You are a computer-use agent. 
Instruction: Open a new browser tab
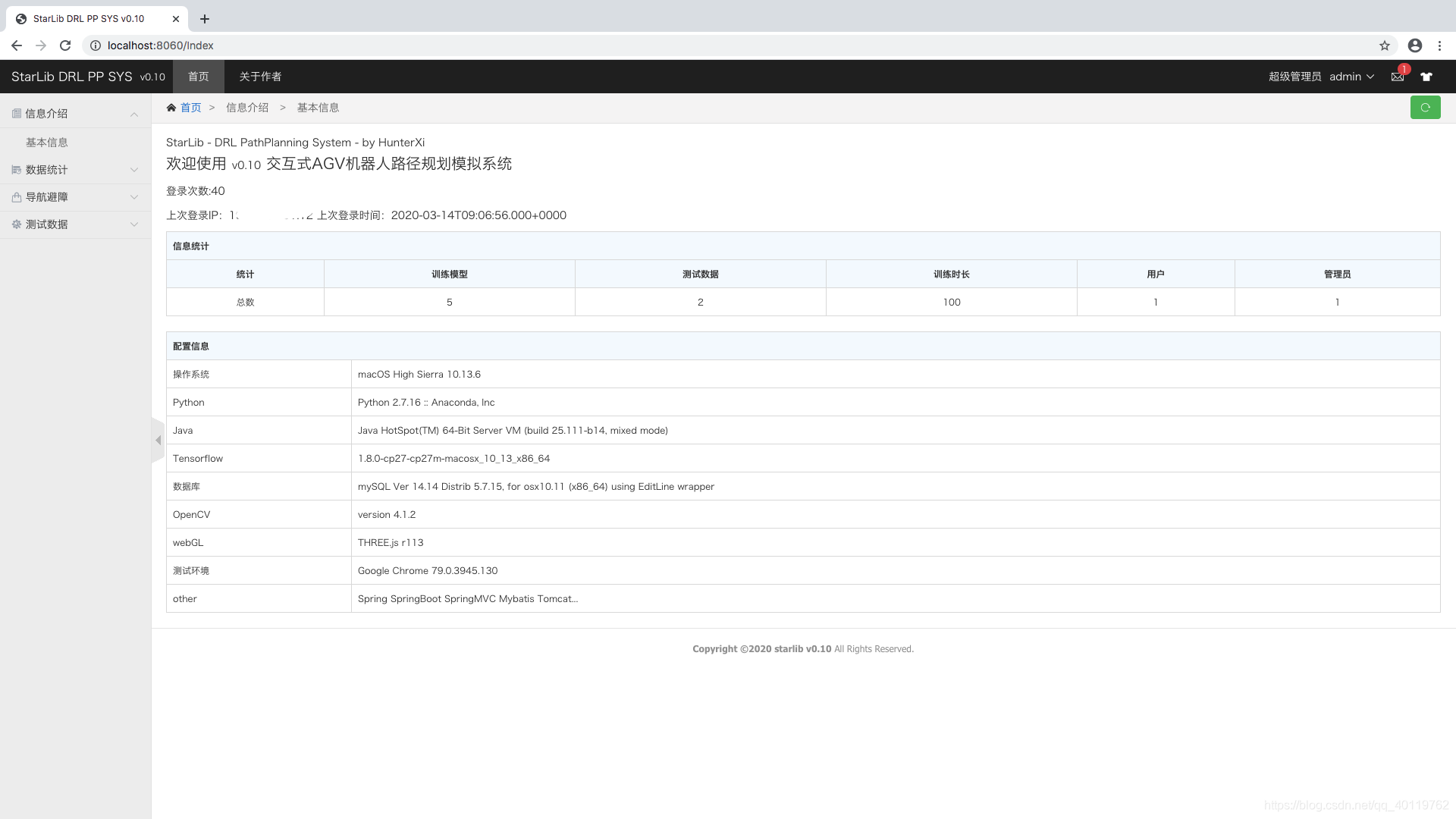205,19
